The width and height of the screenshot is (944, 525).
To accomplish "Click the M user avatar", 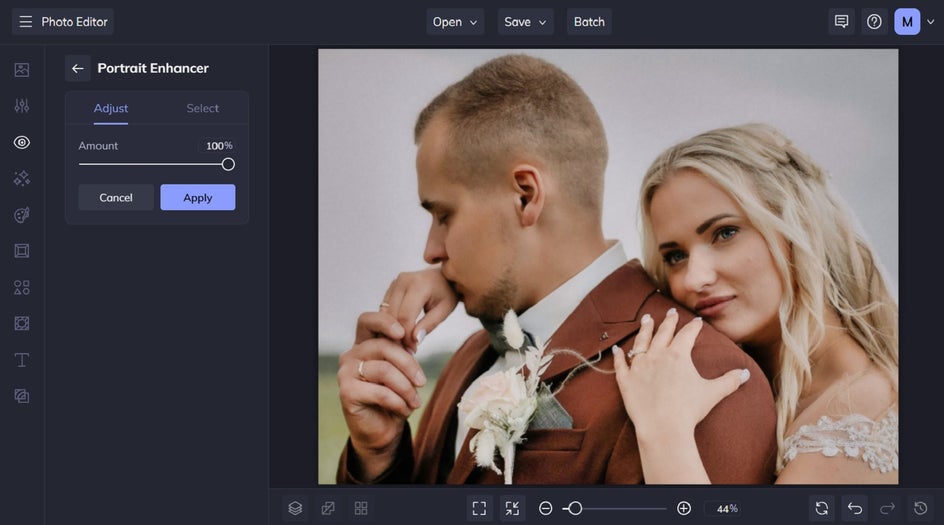I will pyautogui.click(x=907, y=22).
